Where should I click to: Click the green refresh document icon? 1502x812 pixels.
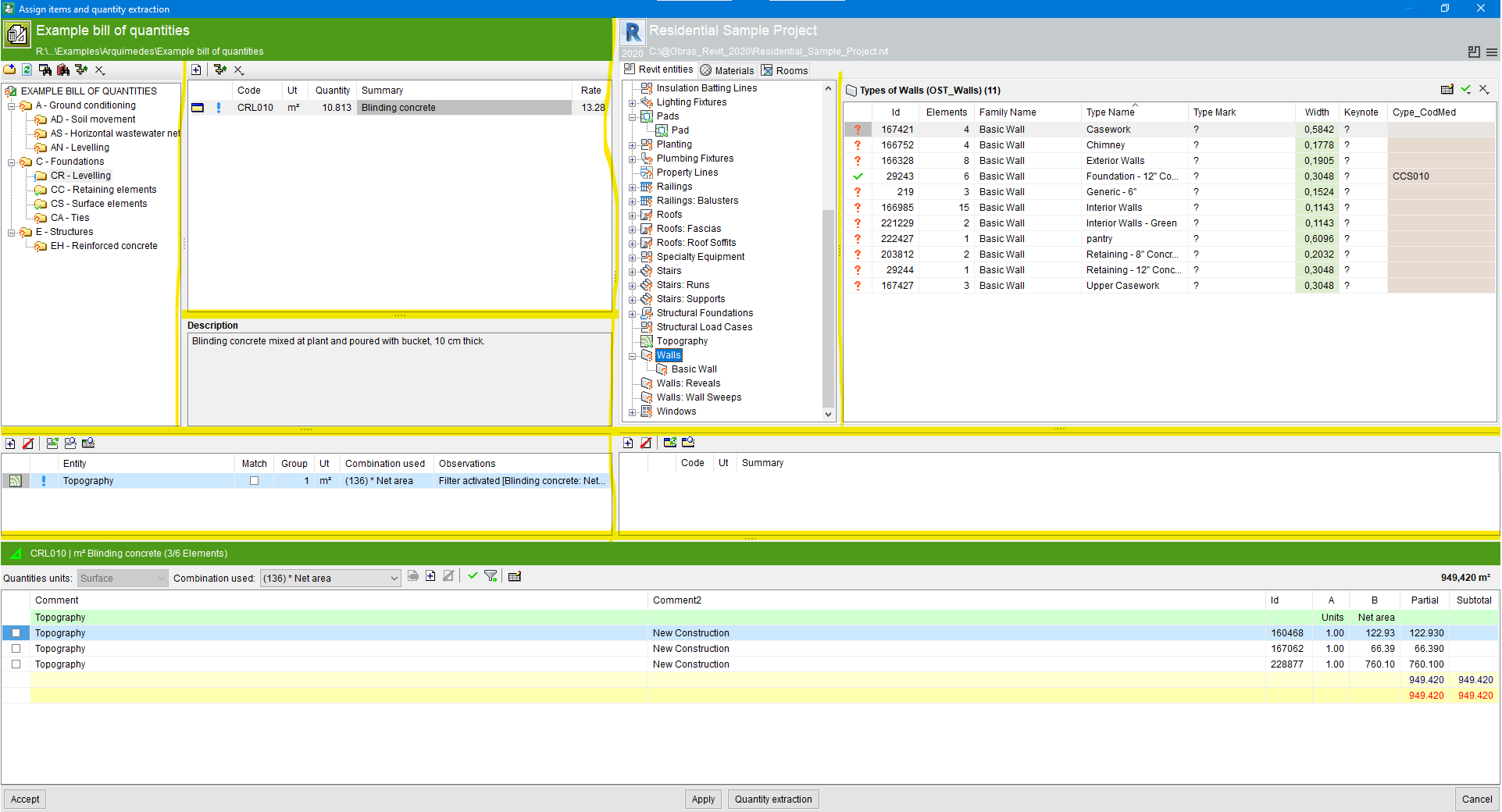click(27, 69)
